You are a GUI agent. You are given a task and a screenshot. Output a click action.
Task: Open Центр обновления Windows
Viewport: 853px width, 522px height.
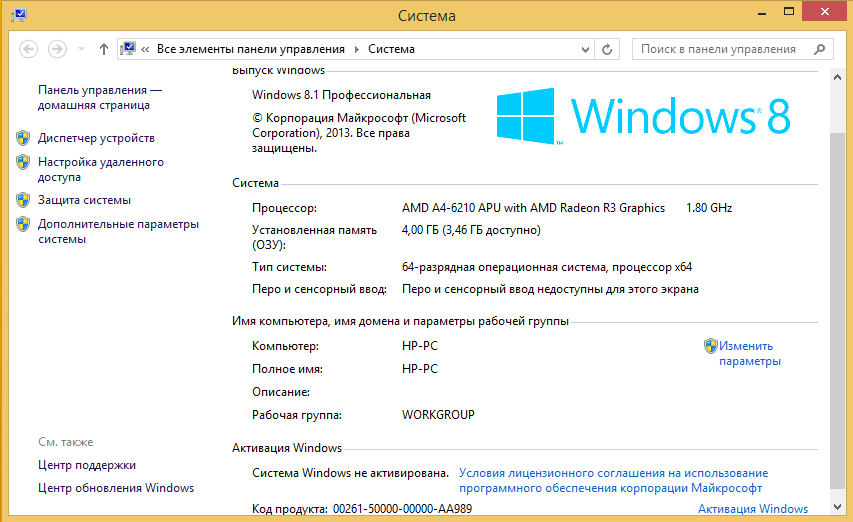[116, 488]
